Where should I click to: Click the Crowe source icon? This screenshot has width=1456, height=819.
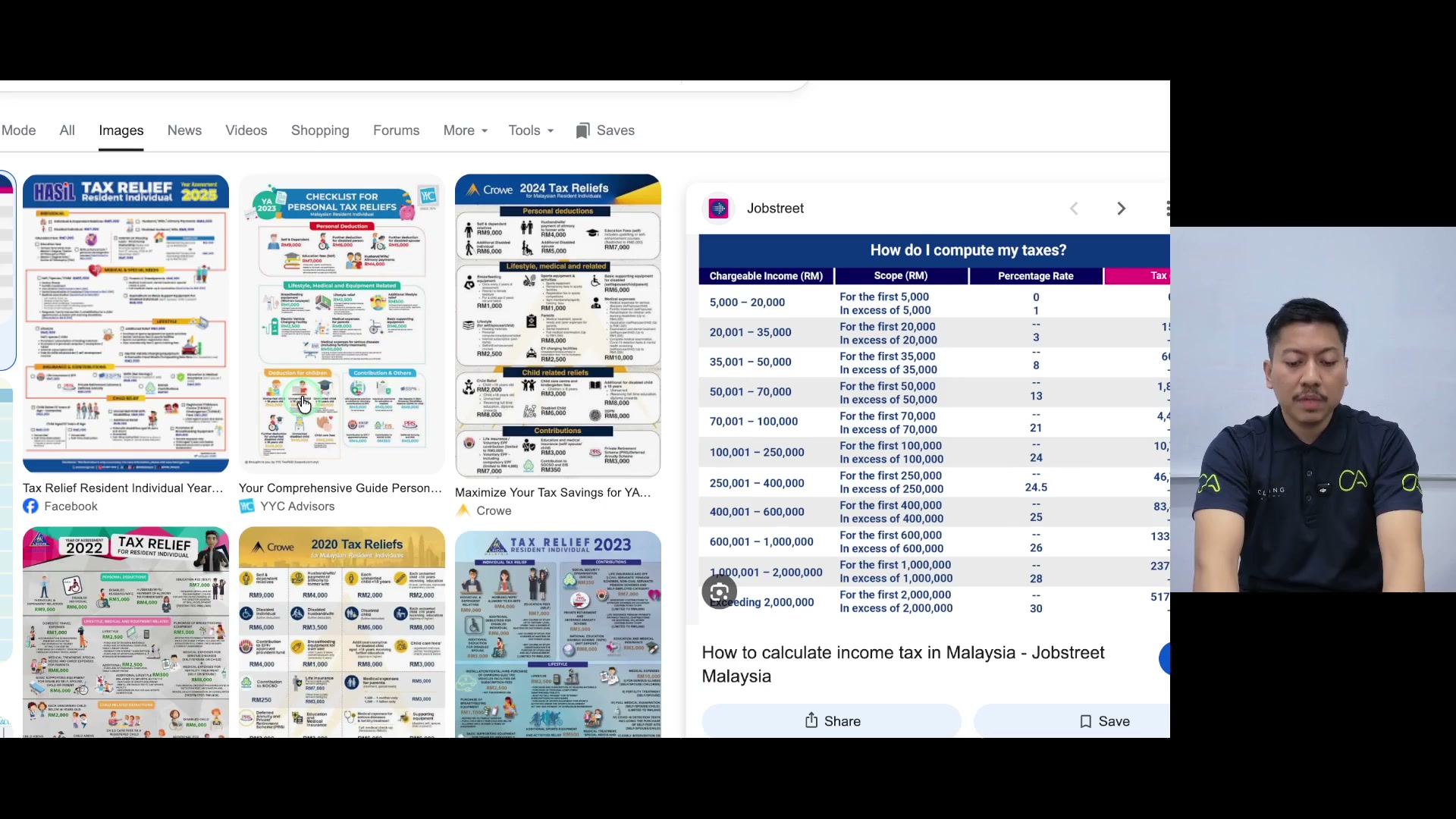[463, 511]
